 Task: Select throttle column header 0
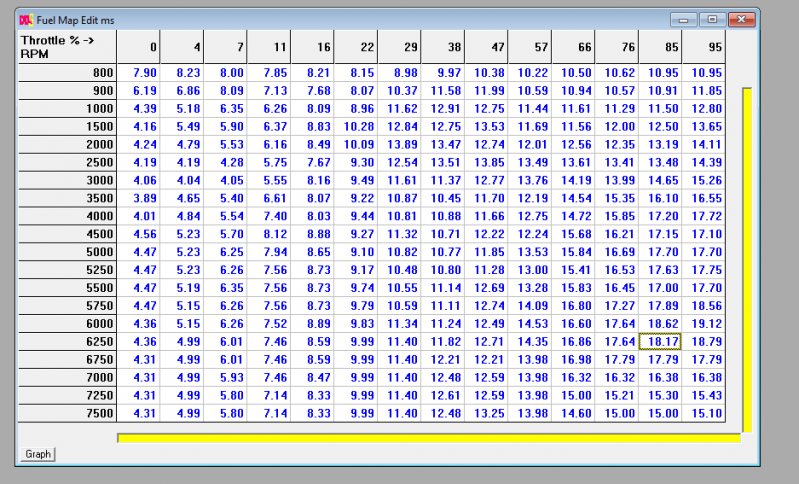coord(139,47)
